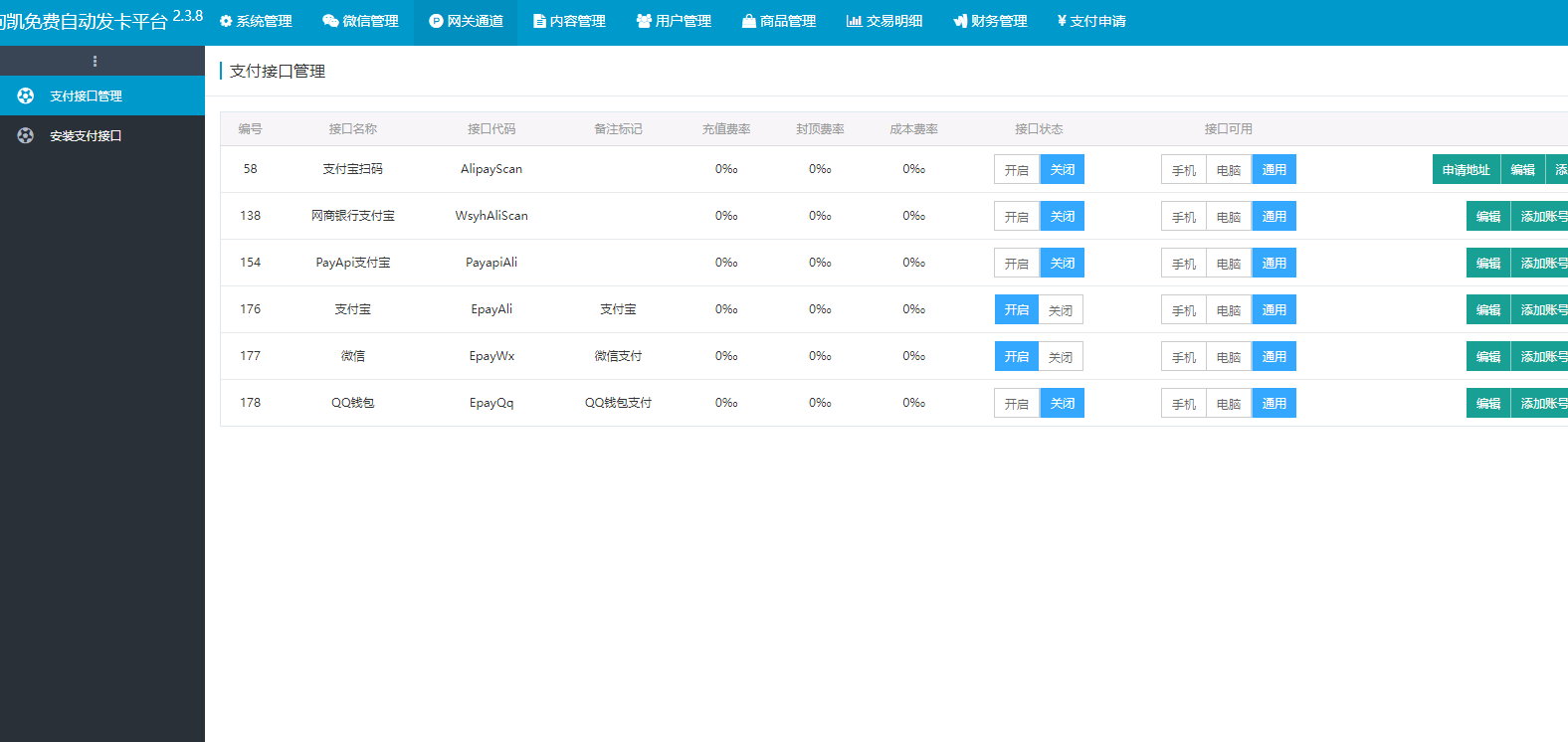Click the gear icon beside 系统管理
This screenshot has width=1568, height=742.
click(226, 21)
